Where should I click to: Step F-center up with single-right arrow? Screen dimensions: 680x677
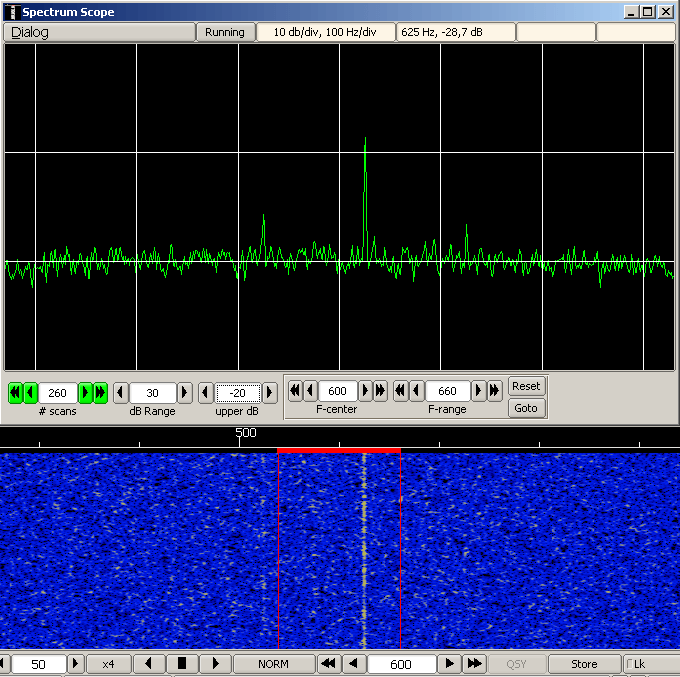(366, 391)
